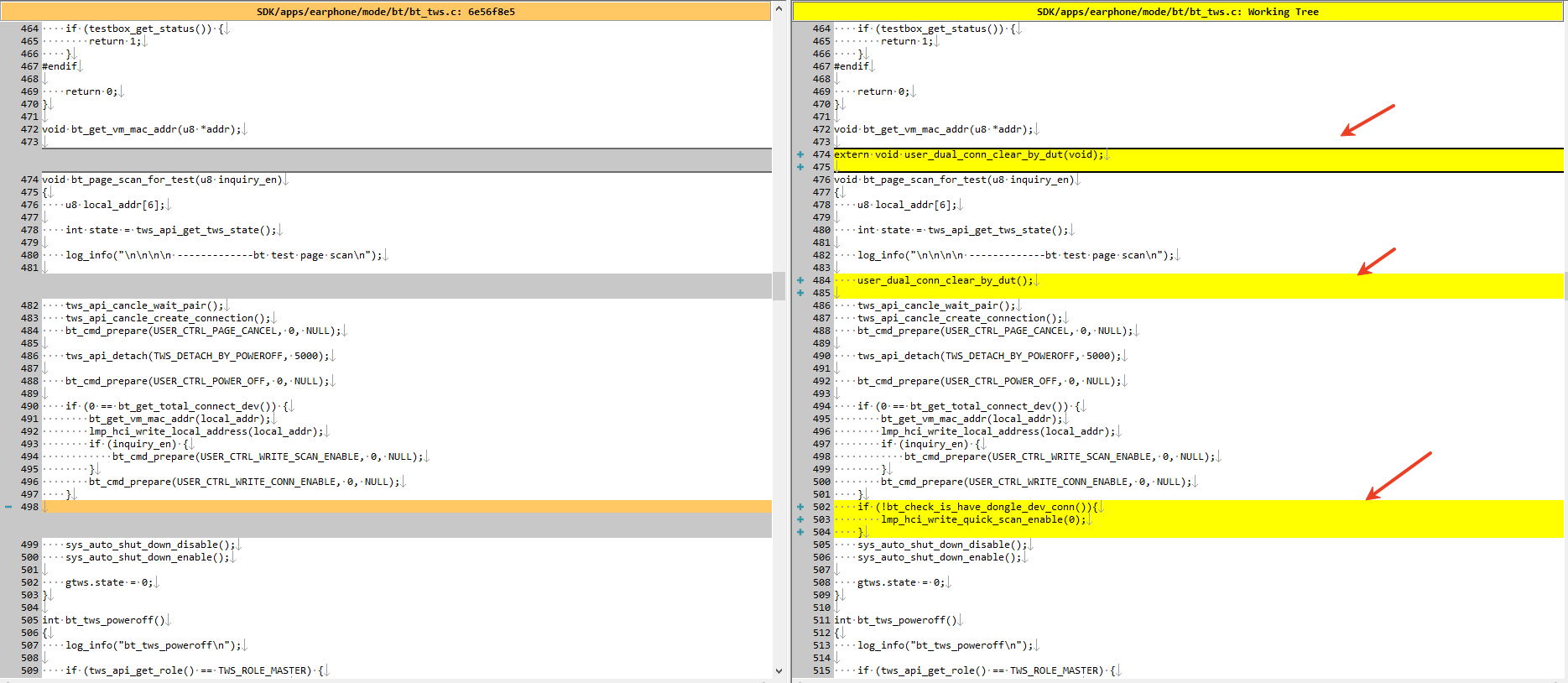Click left-pane line 499 'sys_auto_shut_down_disable();'
Image resolution: width=1568 pixels, height=683 pixels.
(x=151, y=545)
